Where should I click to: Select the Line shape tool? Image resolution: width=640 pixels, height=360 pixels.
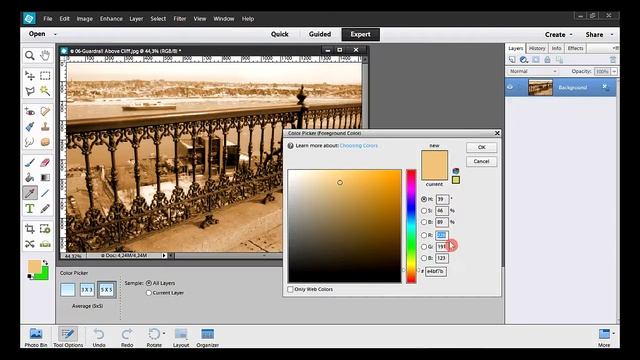point(45,193)
